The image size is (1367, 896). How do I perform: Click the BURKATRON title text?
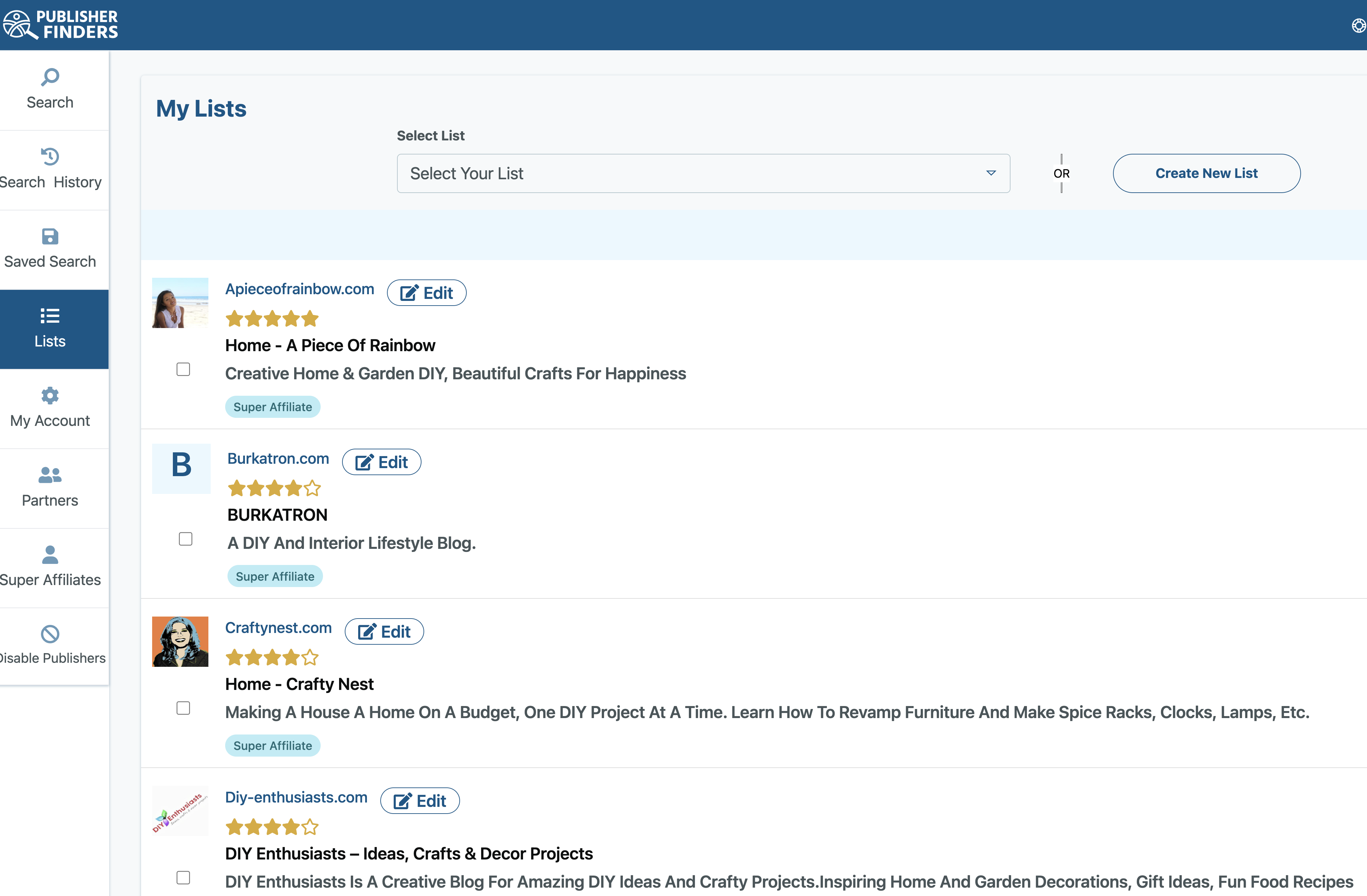tap(277, 515)
